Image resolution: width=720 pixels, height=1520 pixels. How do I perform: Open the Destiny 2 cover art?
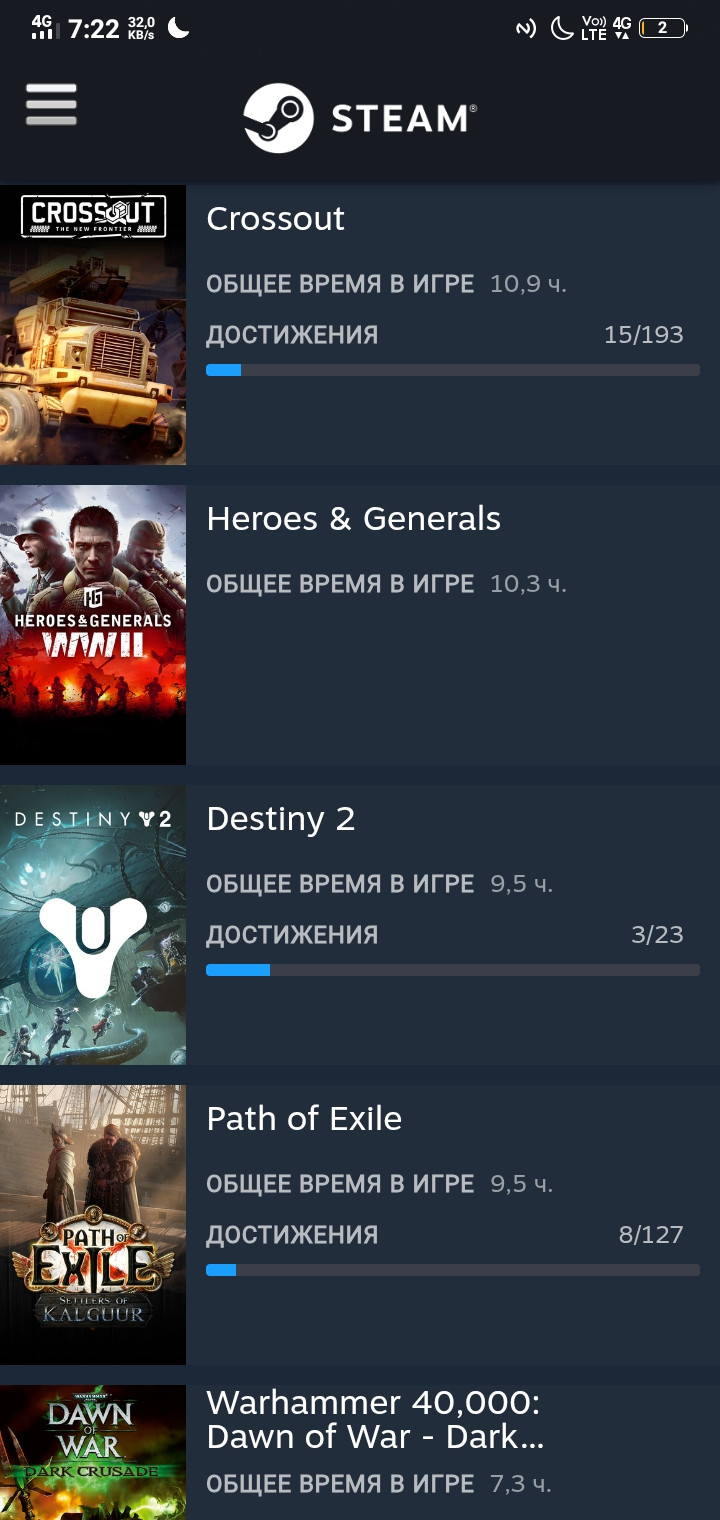click(93, 925)
